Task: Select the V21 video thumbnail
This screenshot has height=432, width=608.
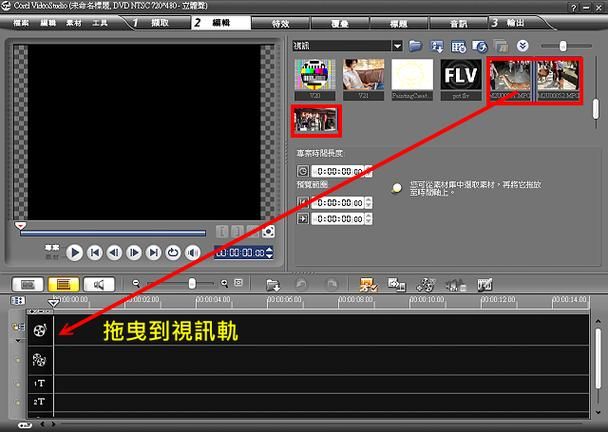Action: click(x=363, y=79)
